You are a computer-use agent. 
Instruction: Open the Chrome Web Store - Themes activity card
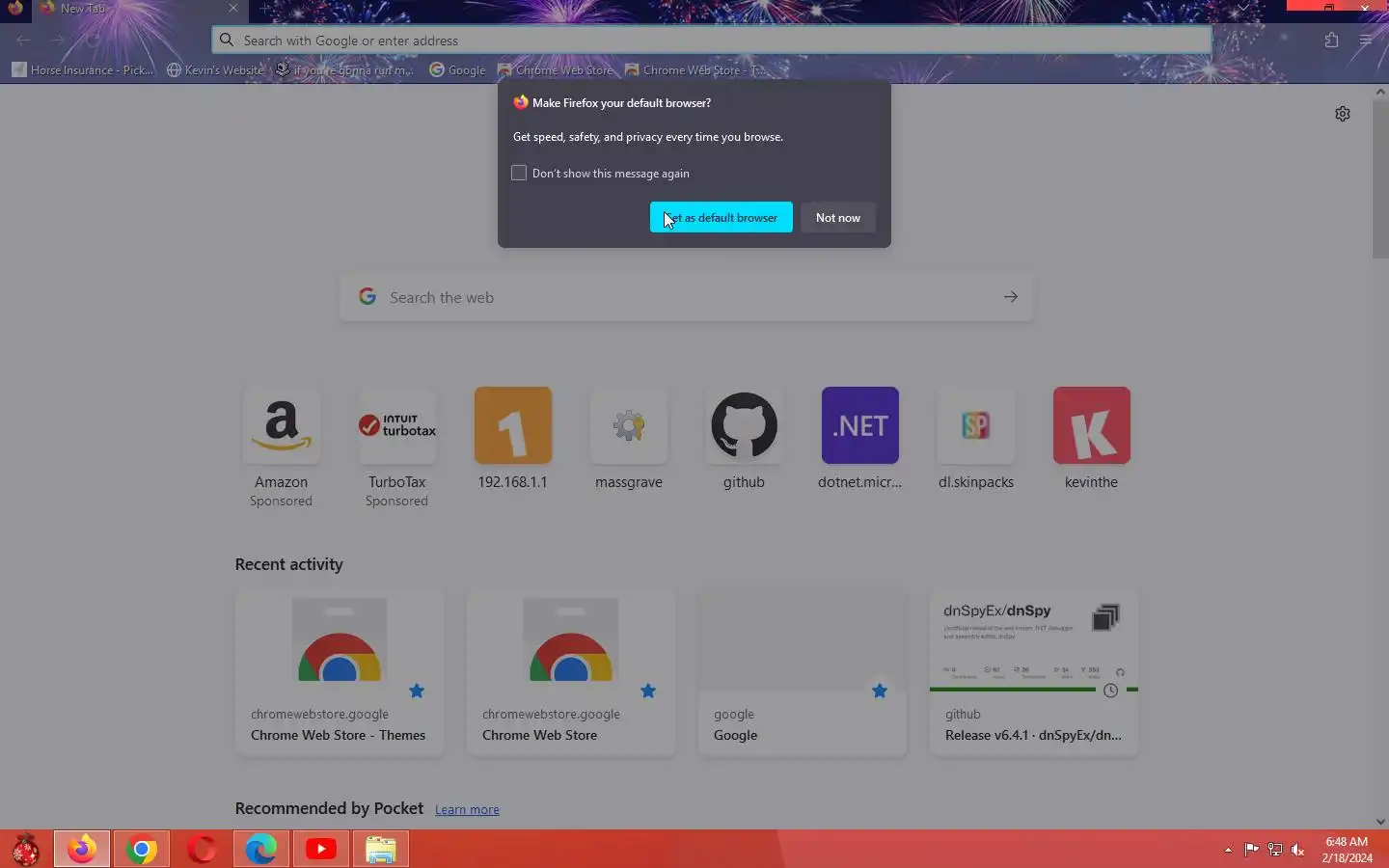tap(340, 672)
